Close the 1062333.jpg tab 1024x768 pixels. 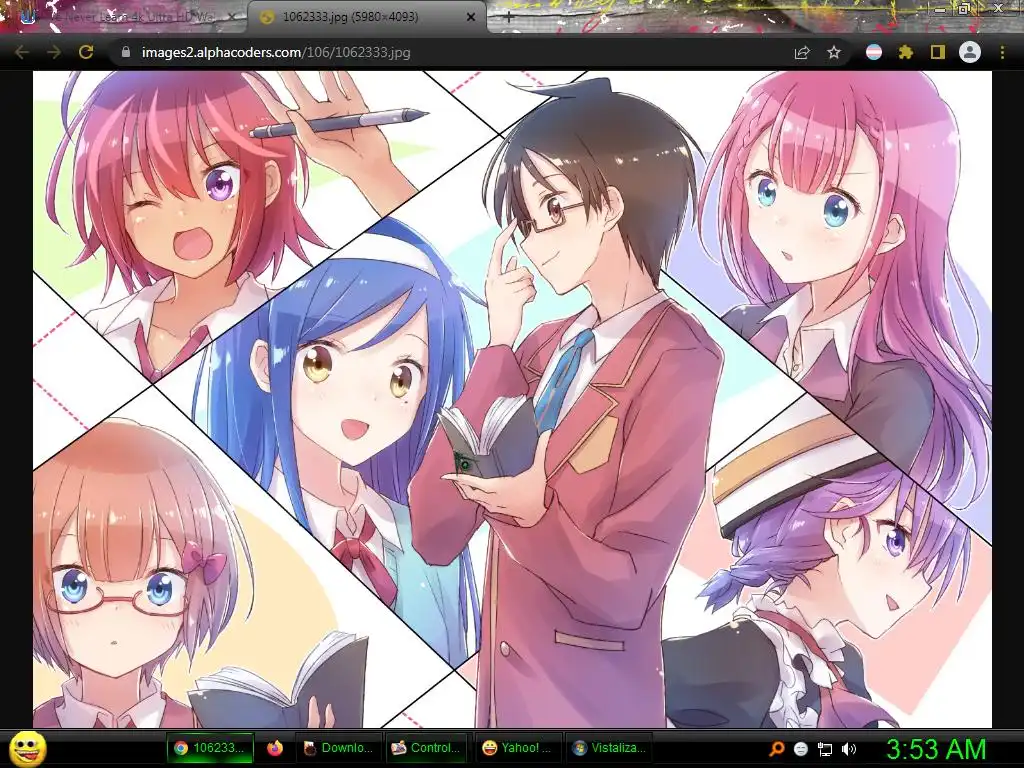coord(470,18)
